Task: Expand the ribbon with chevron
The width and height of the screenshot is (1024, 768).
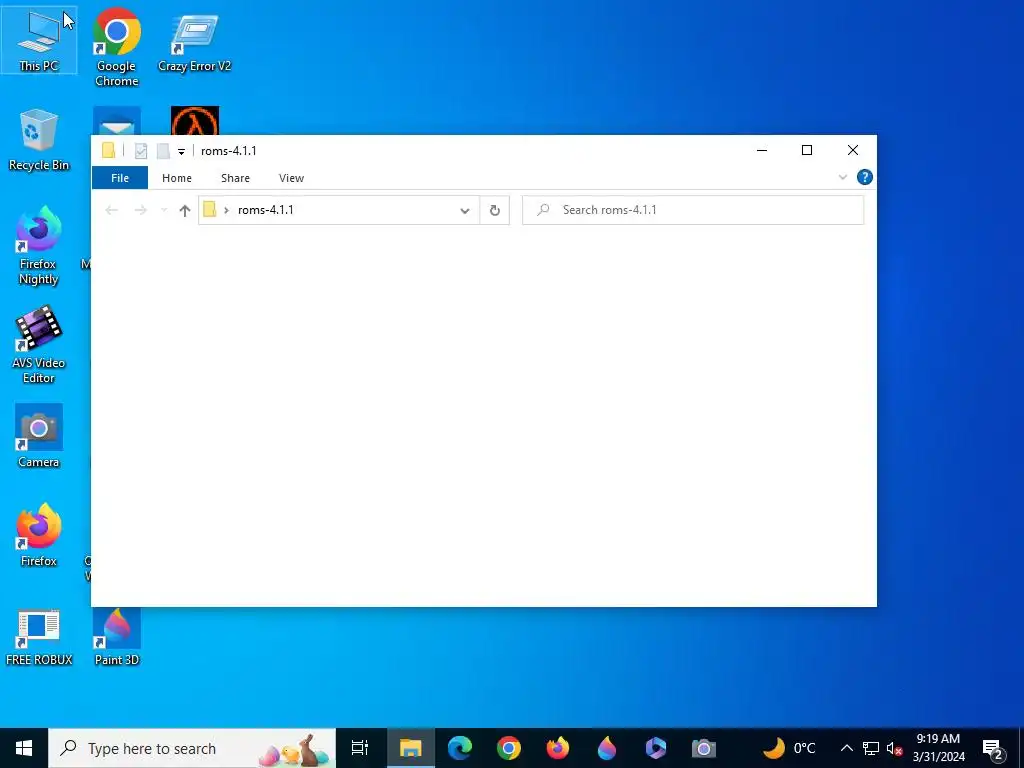Action: click(x=842, y=177)
